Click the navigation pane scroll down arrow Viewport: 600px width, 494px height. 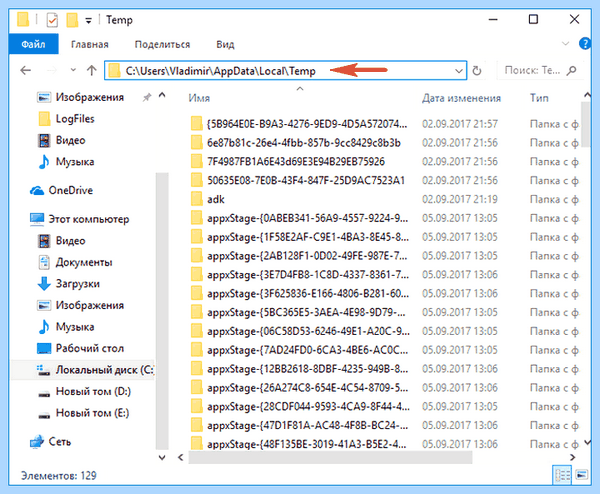point(162,457)
